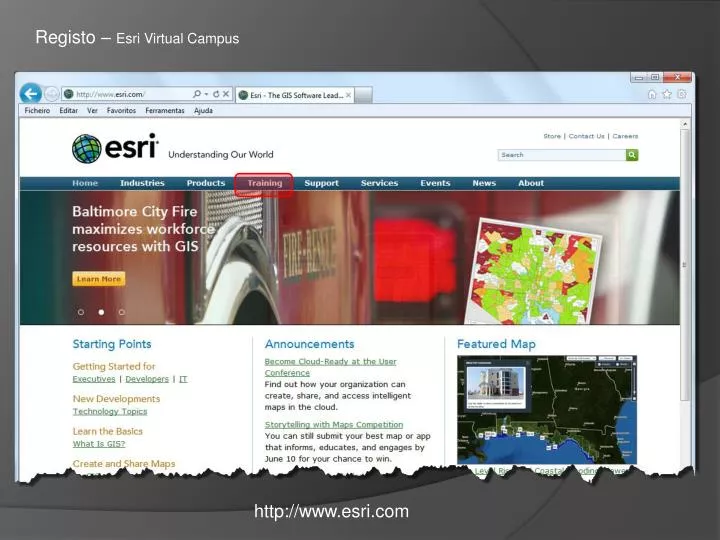
Task: Open Storytelling with Maps Competition link
Action: click(x=334, y=425)
